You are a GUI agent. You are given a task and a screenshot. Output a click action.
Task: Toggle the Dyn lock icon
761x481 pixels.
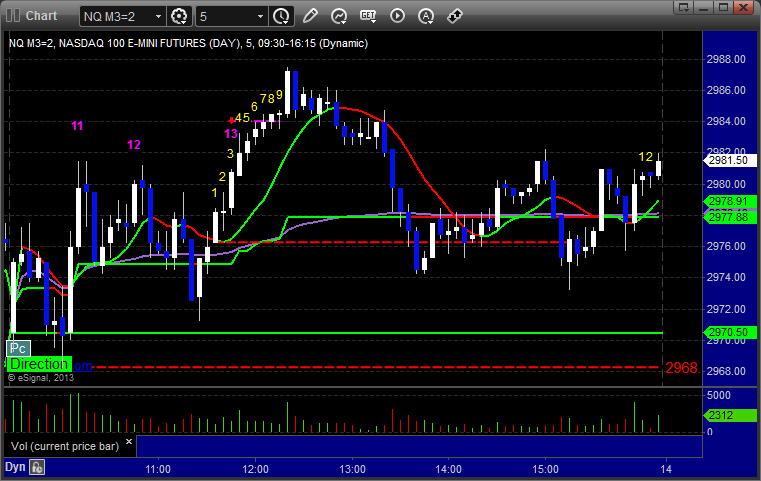pos(37,467)
